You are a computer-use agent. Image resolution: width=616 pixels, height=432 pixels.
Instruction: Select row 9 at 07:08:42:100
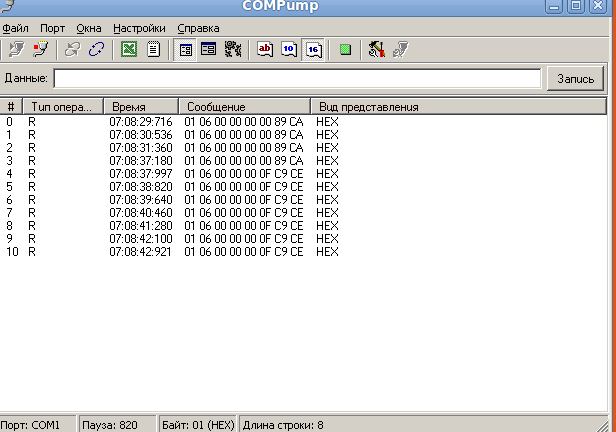pyautogui.click(x=303, y=238)
